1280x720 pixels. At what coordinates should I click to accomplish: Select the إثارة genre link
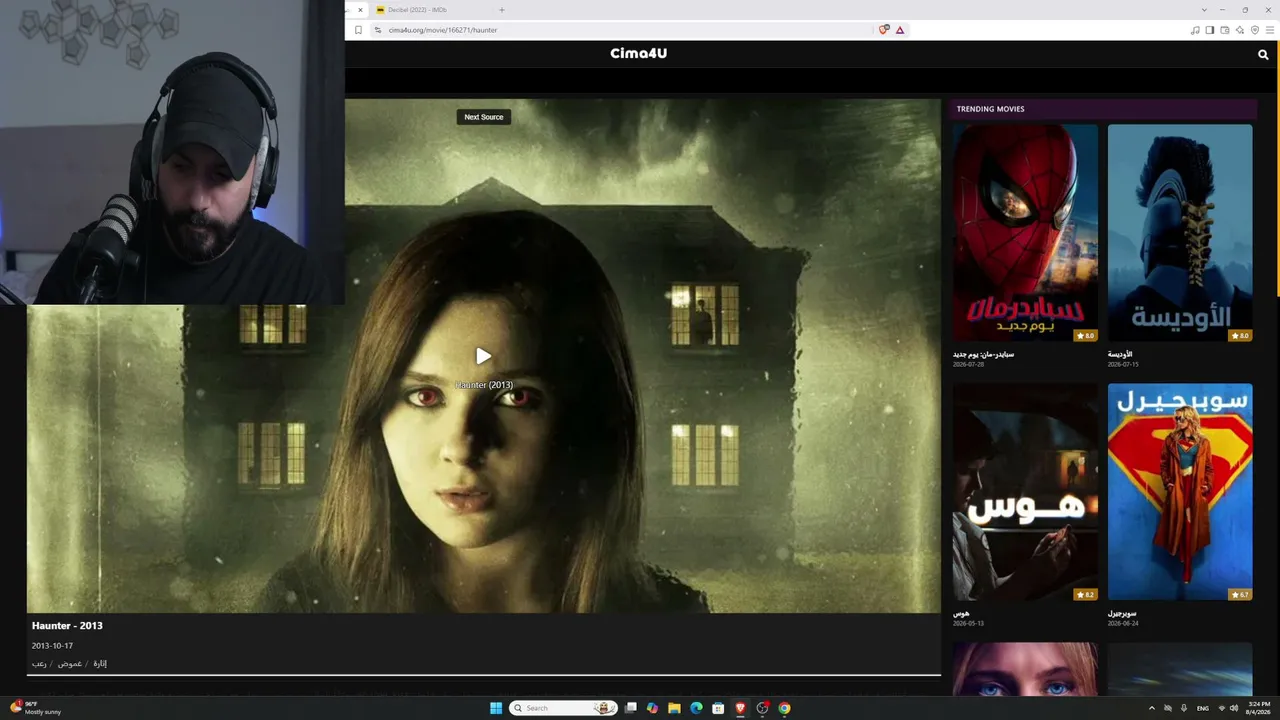[100, 663]
